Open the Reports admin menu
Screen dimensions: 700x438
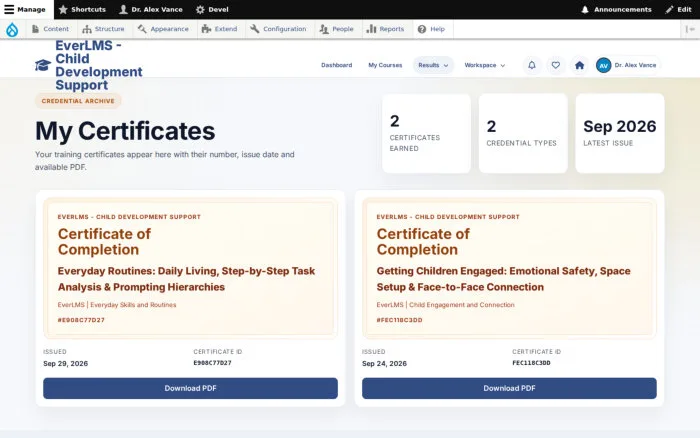point(385,29)
